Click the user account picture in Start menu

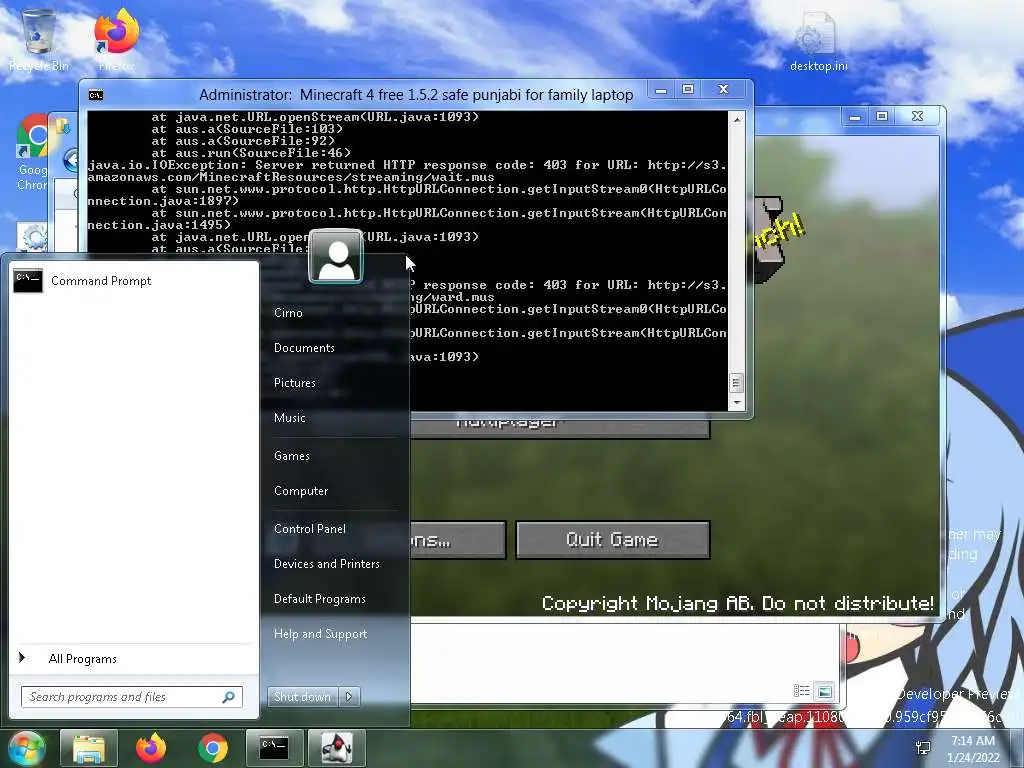tap(336, 256)
